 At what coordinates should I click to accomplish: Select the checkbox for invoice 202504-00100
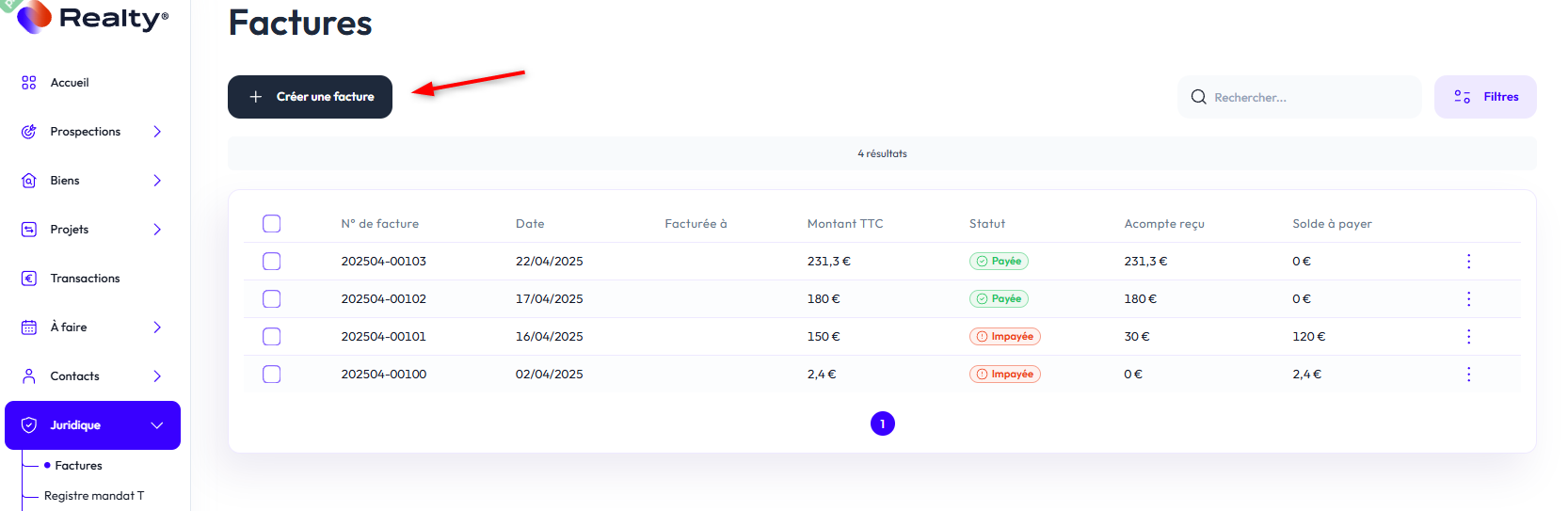(x=272, y=375)
